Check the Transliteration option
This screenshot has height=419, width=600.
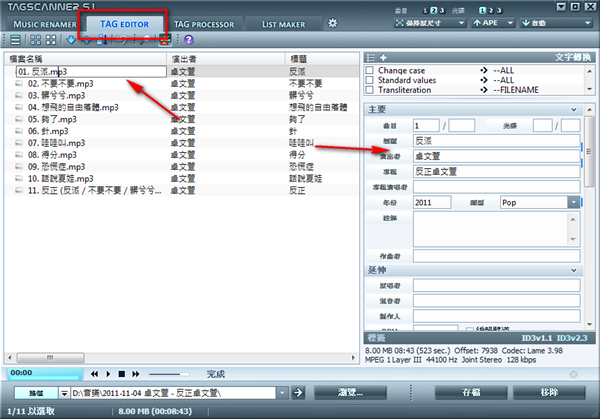pos(370,91)
